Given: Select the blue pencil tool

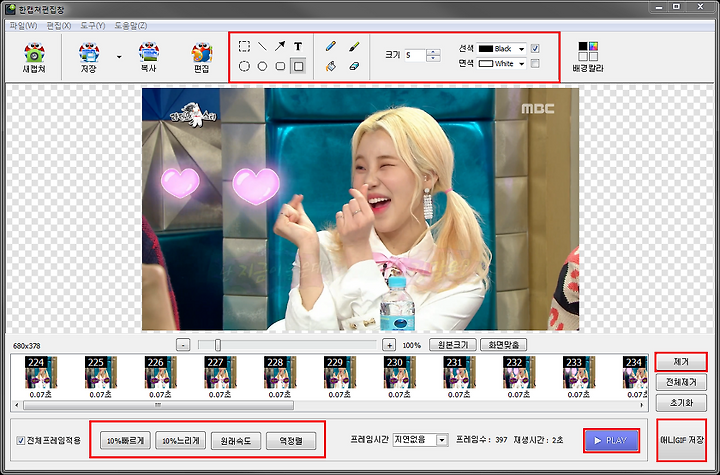Looking at the screenshot, I should 331,46.
